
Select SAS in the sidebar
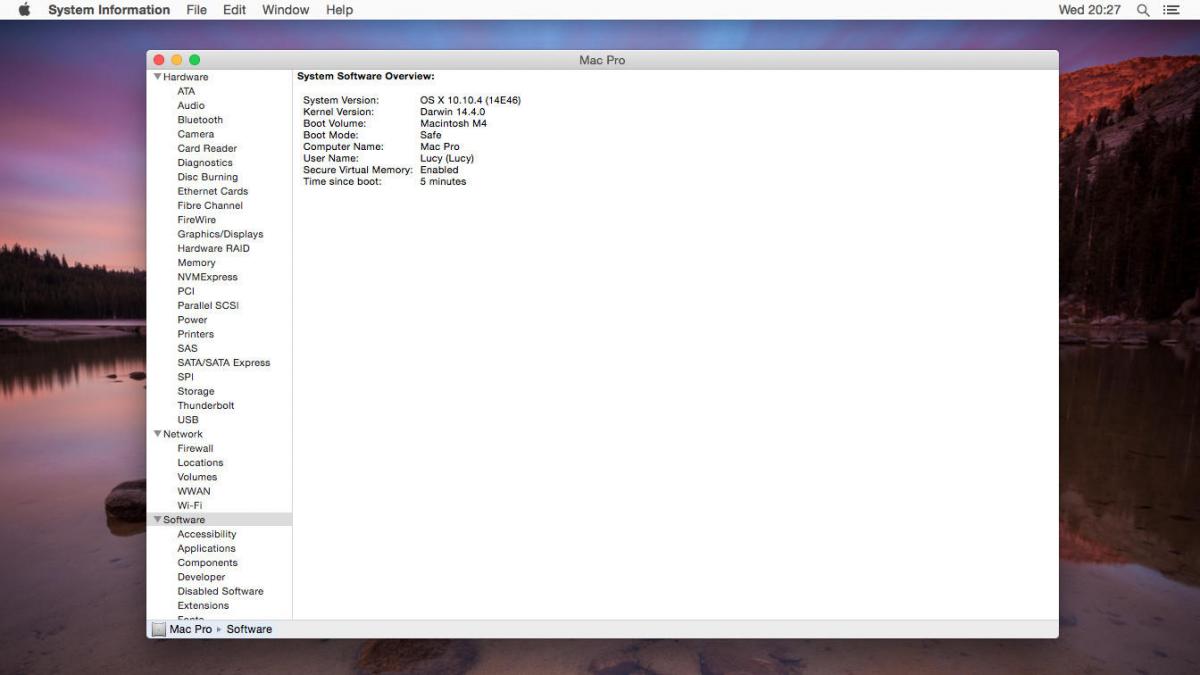[x=188, y=348]
